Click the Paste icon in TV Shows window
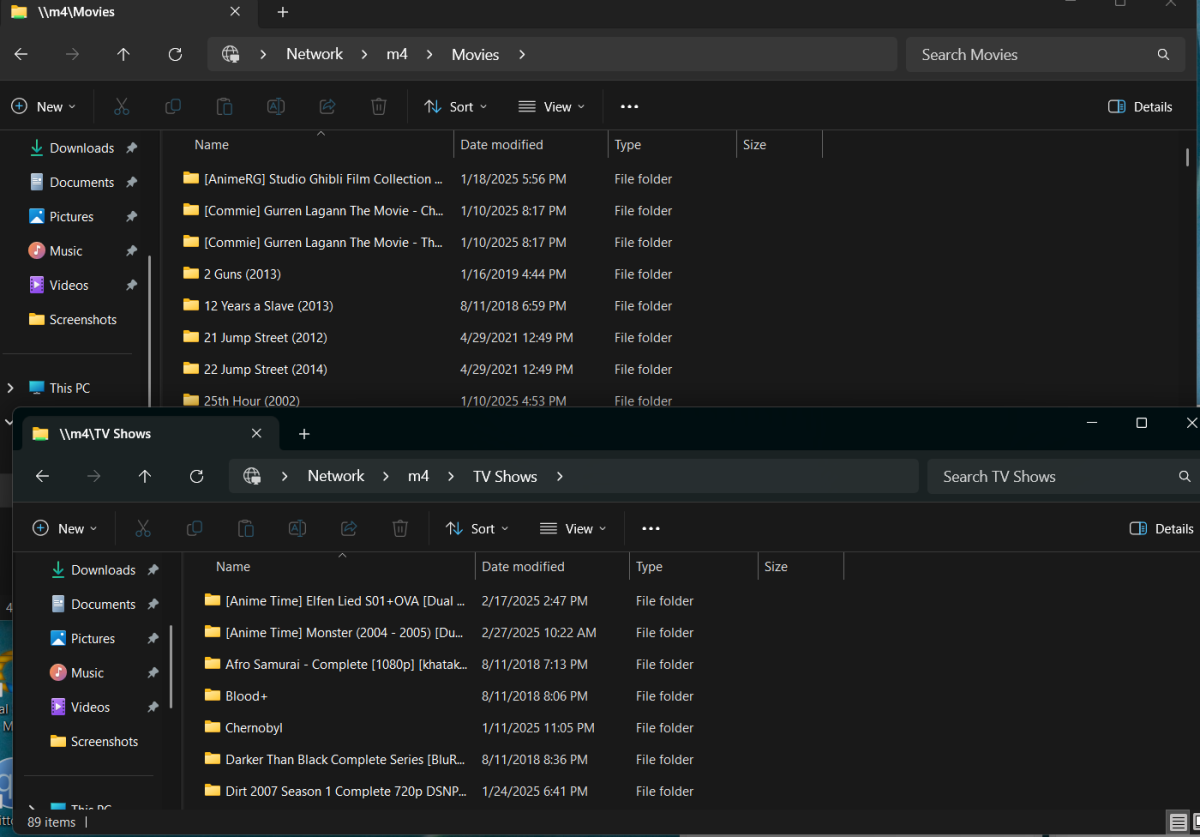This screenshot has width=1200, height=837. [245, 528]
